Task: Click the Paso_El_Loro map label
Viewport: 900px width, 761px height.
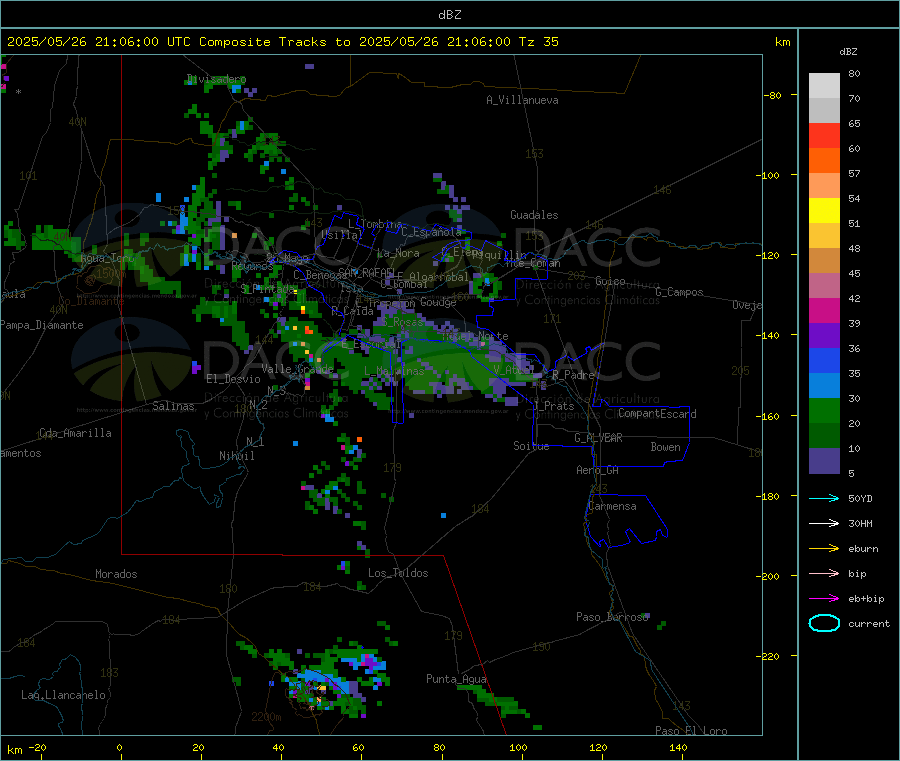Action: [691, 731]
